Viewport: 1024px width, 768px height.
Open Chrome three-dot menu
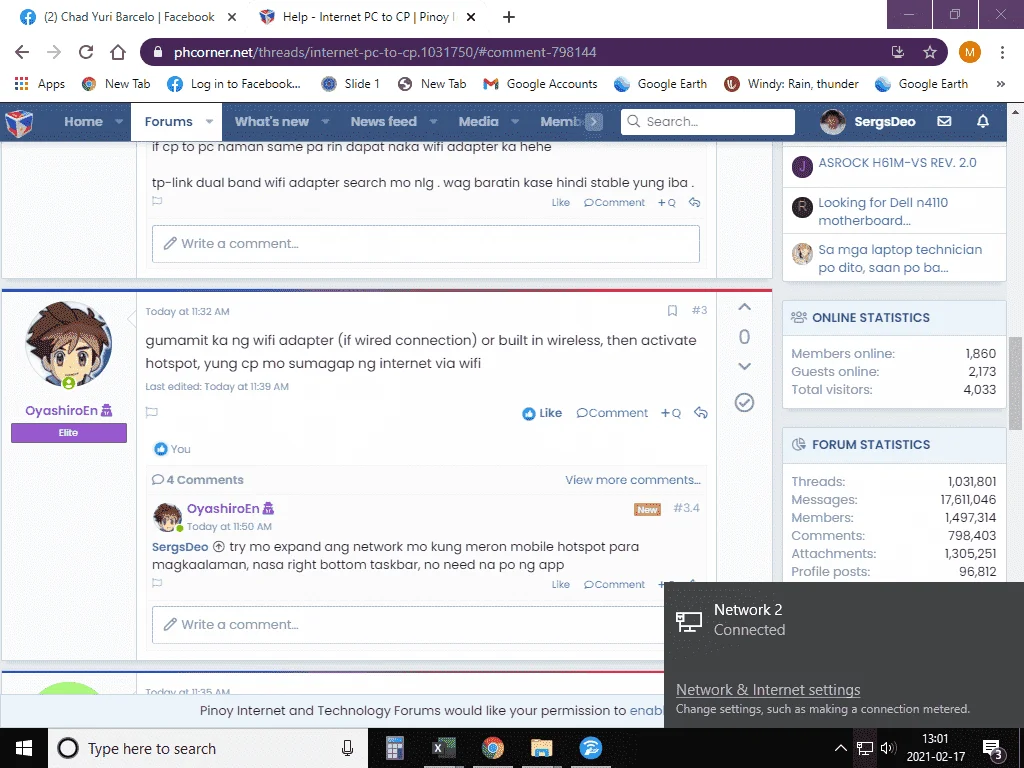(1002, 52)
